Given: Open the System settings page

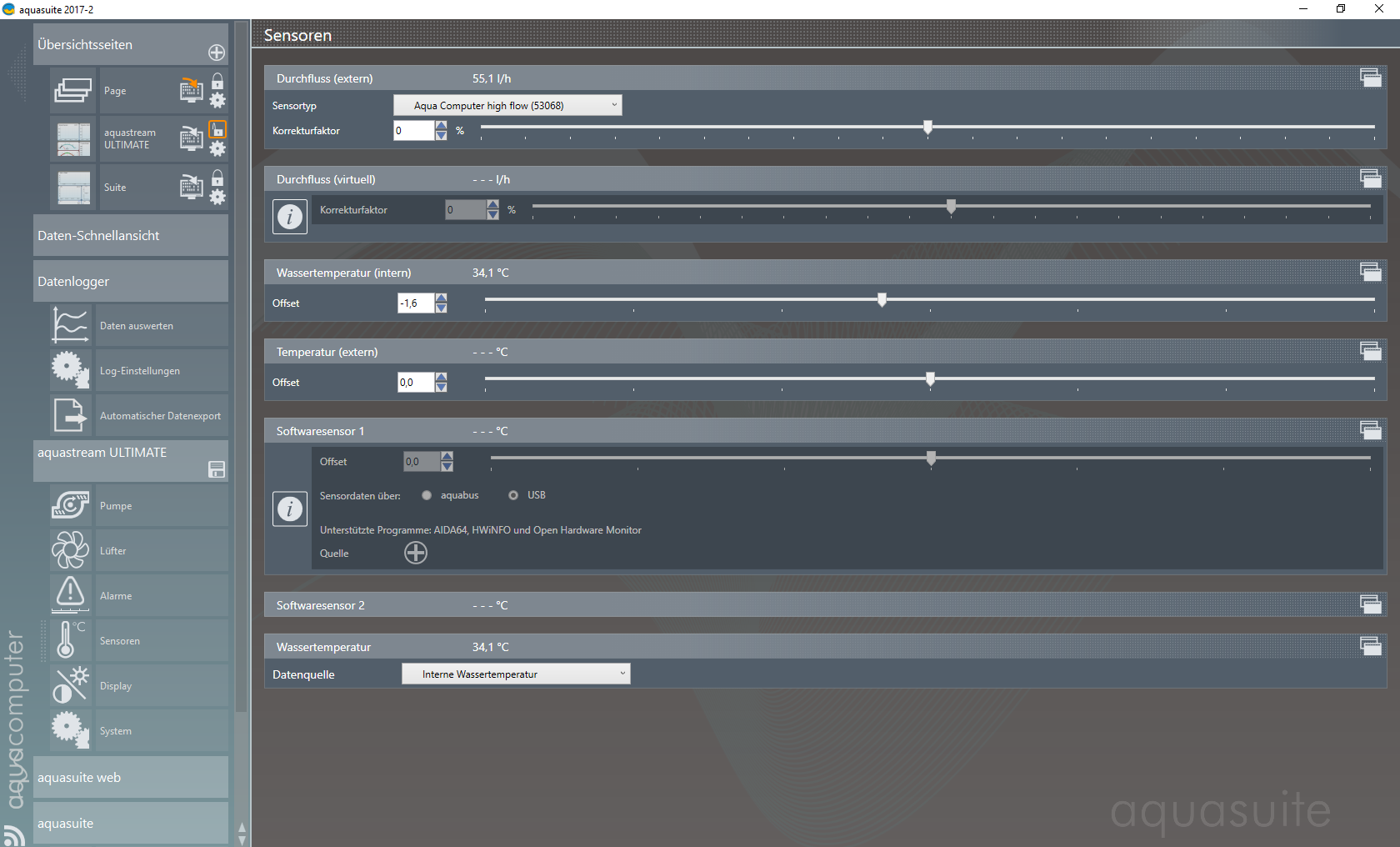Looking at the screenshot, I should coord(139,730).
